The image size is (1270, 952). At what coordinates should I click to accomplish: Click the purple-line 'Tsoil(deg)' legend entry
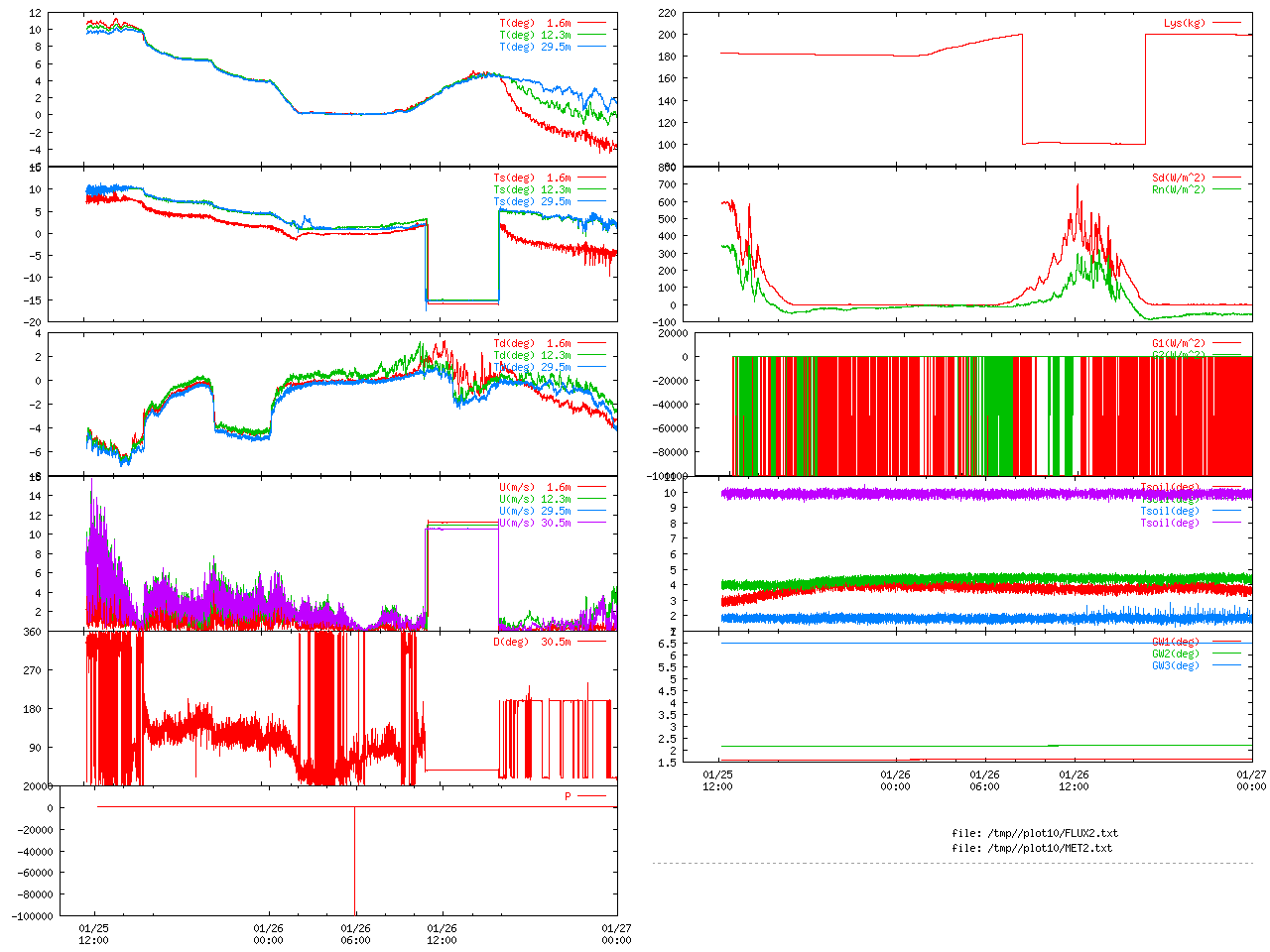click(x=1170, y=523)
